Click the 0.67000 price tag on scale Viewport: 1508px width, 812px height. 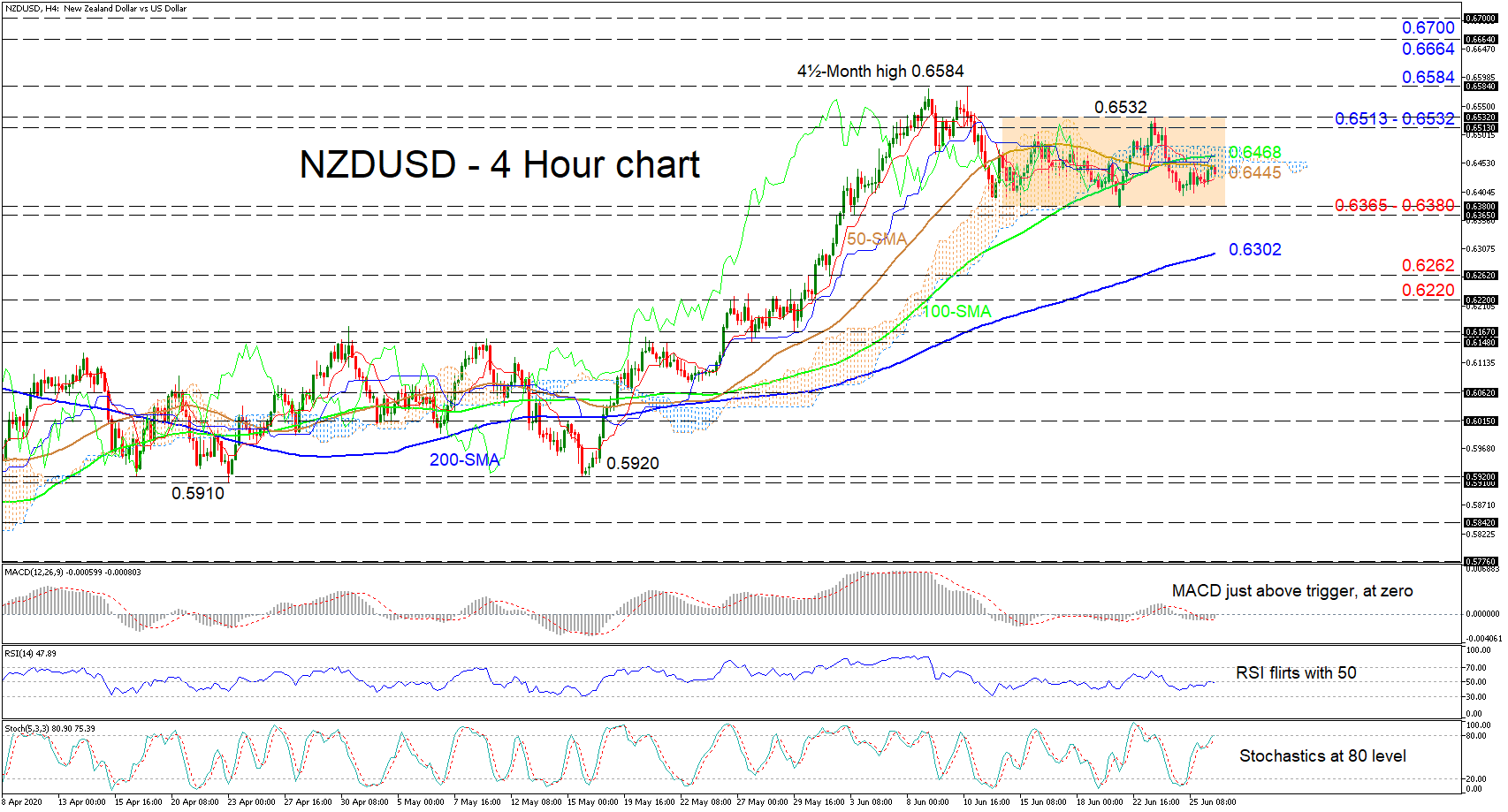pyautogui.click(x=1481, y=18)
